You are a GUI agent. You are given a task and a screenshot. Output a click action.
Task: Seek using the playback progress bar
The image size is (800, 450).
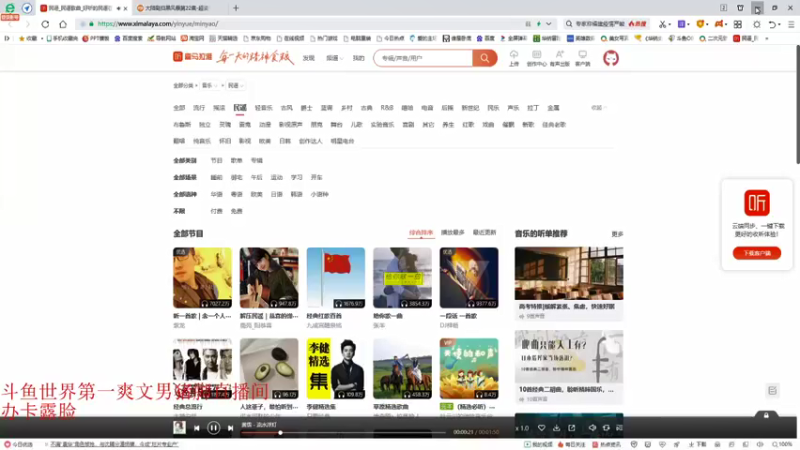point(343,433)
